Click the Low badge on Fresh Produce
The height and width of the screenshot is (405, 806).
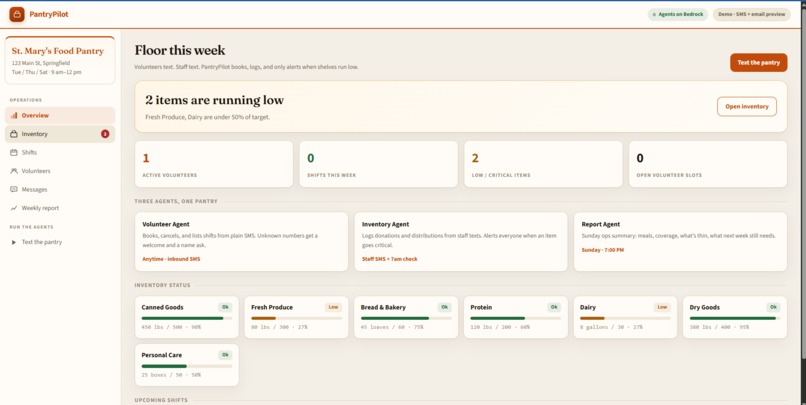pos(334,307)
